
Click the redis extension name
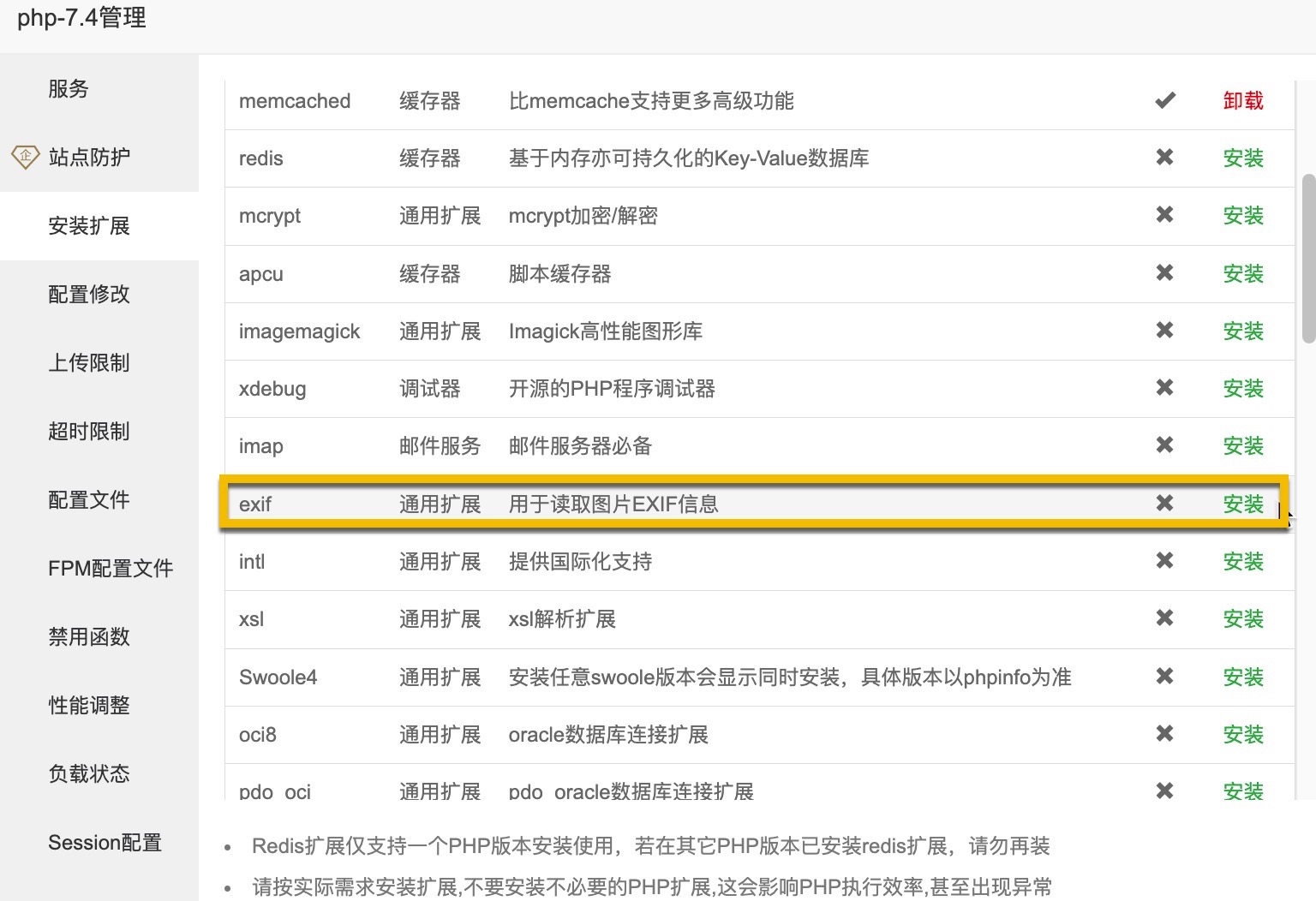[261, 158]
